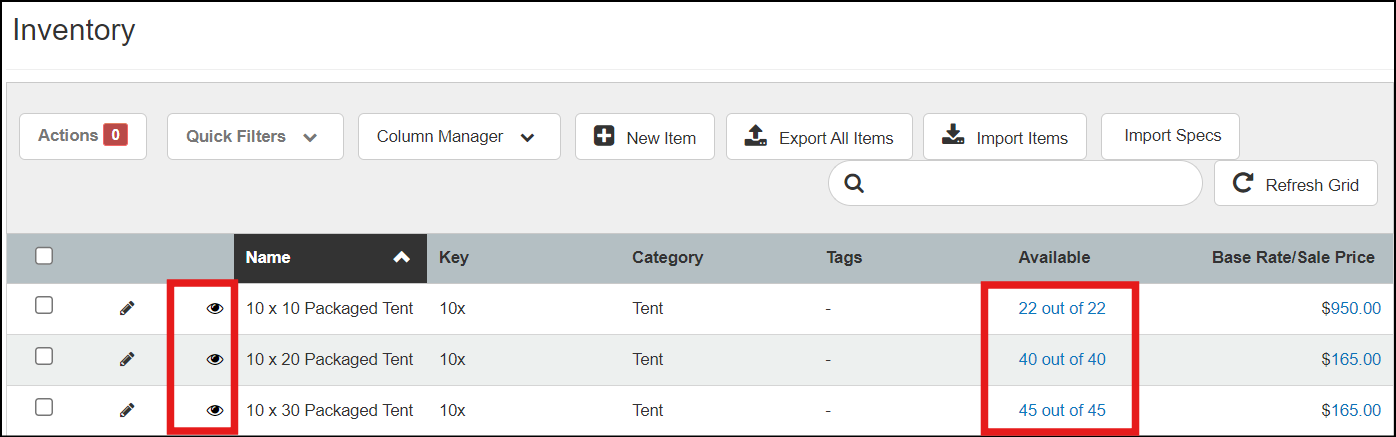Check the box for 10 x 20 Packaged Tent
The width and height of the screenshot is (1396, 437).
[44, 356]
